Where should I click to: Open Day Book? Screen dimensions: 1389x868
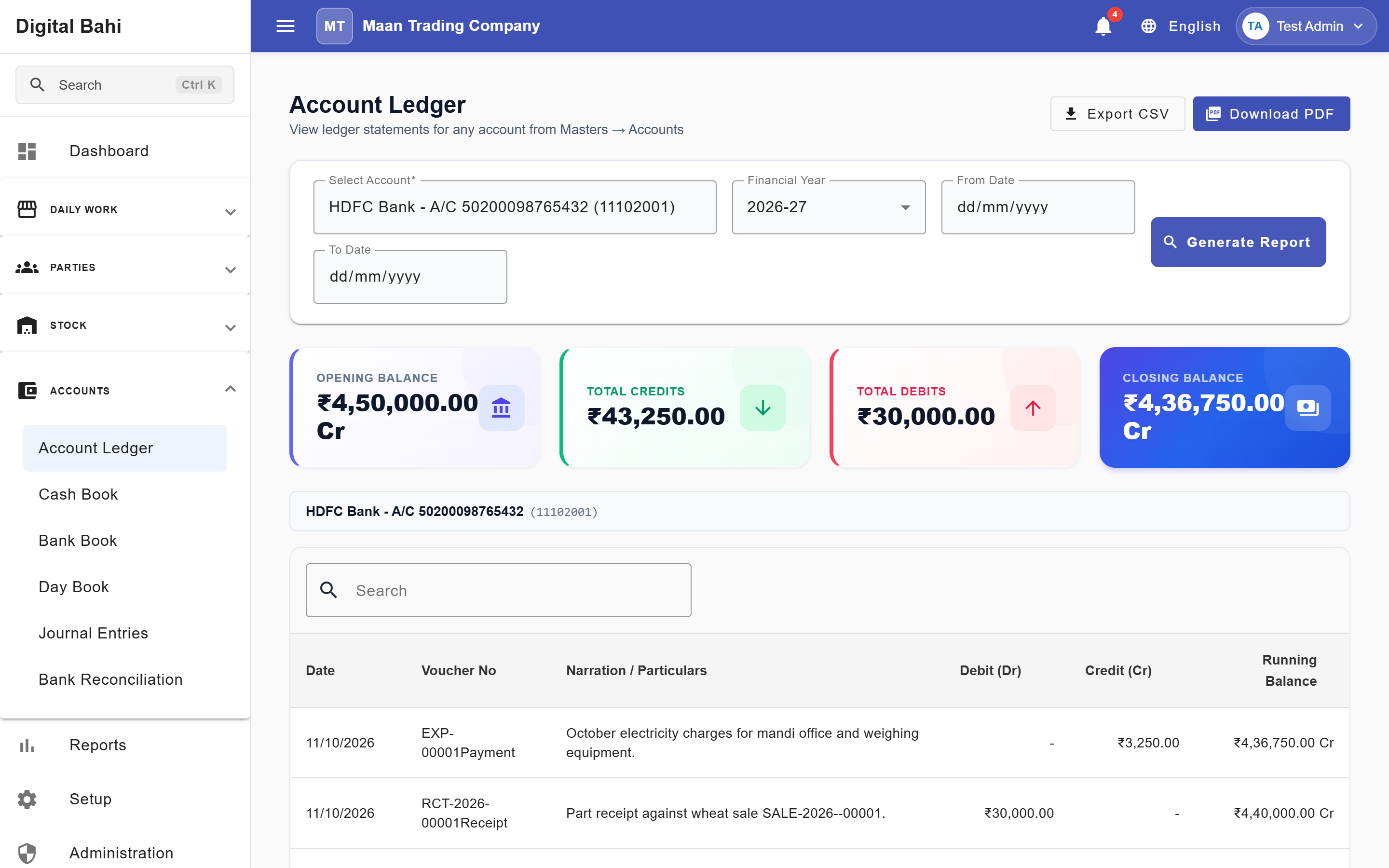click(x=125, y=587)
